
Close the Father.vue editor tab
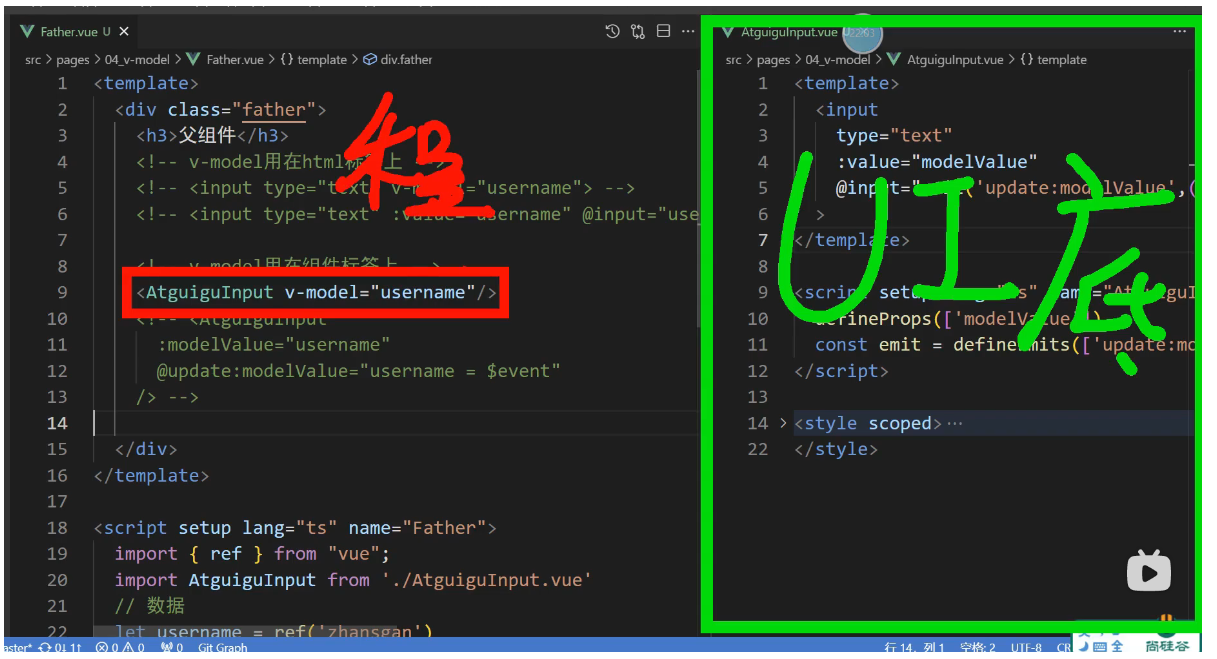(x=124, y=32)
